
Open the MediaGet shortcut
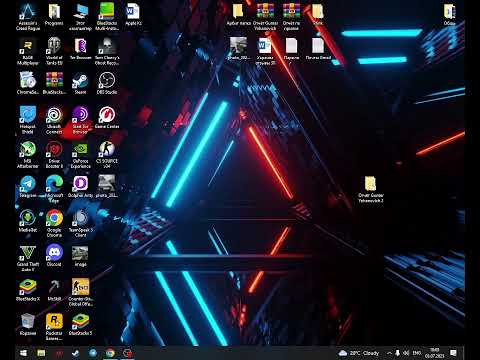pyautogui.click(x=28, y=221)
